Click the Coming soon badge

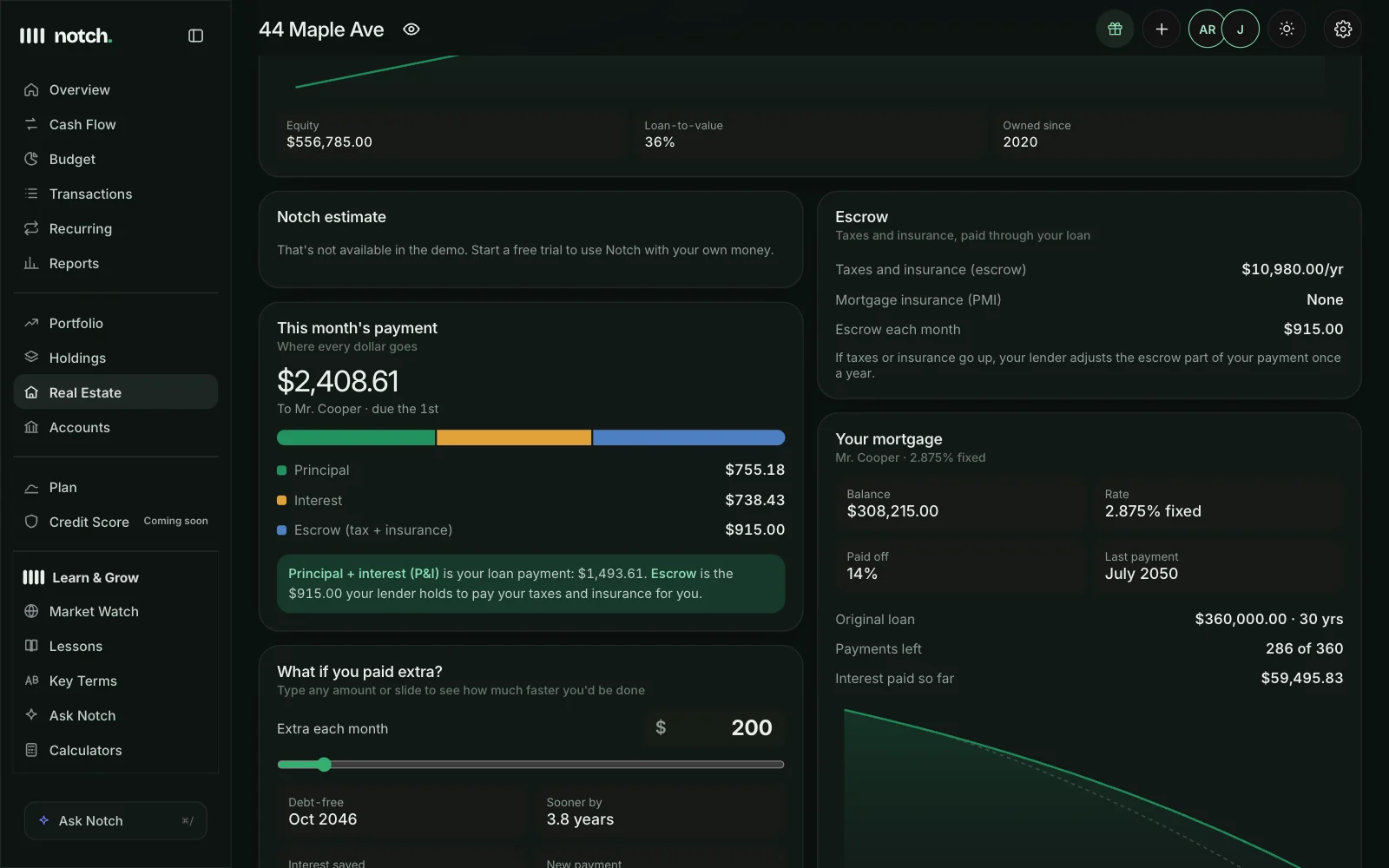(x=175, y=521)
